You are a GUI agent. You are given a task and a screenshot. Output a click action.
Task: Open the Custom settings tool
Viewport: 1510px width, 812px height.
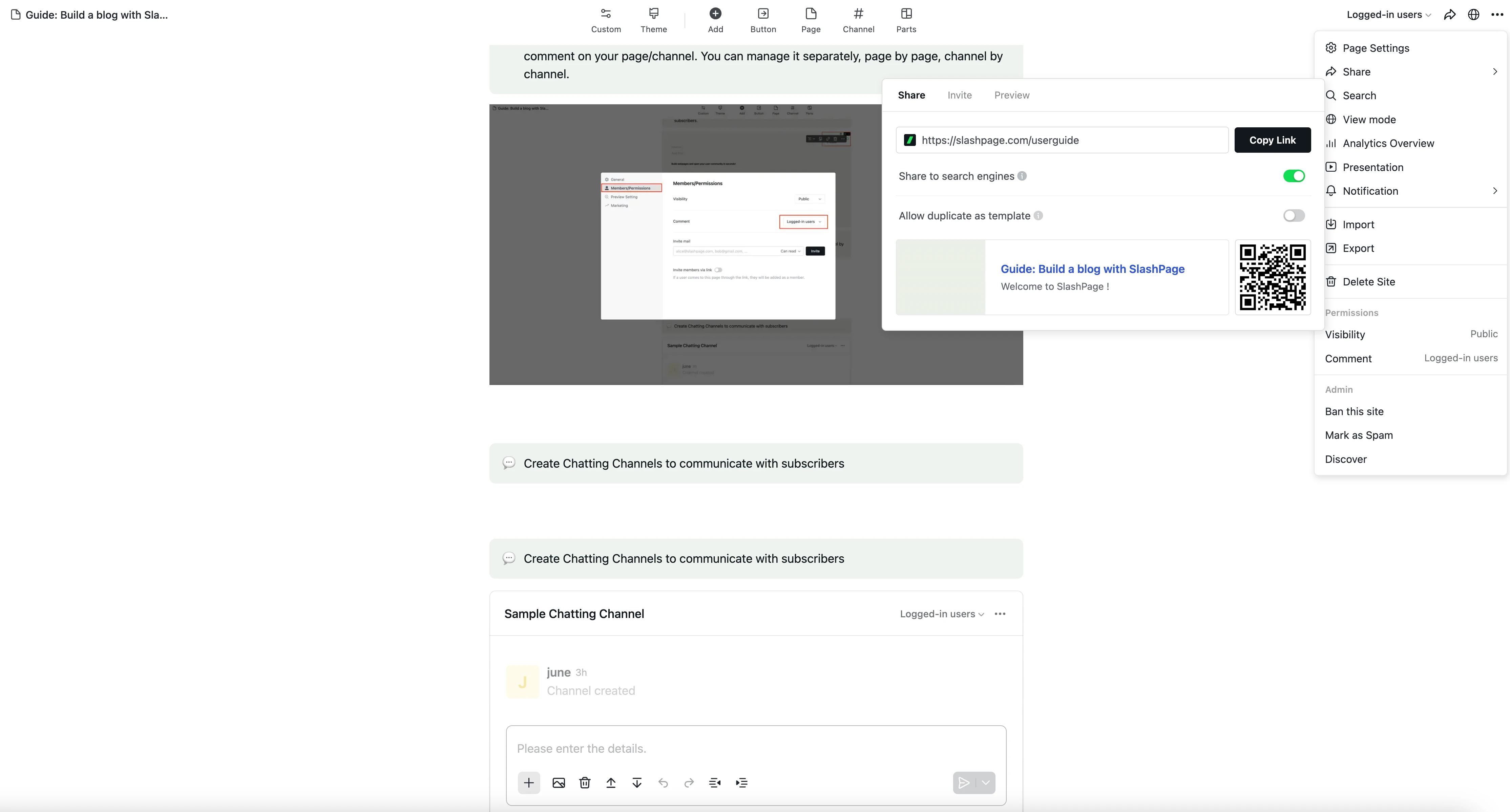[x=606, y=21]
